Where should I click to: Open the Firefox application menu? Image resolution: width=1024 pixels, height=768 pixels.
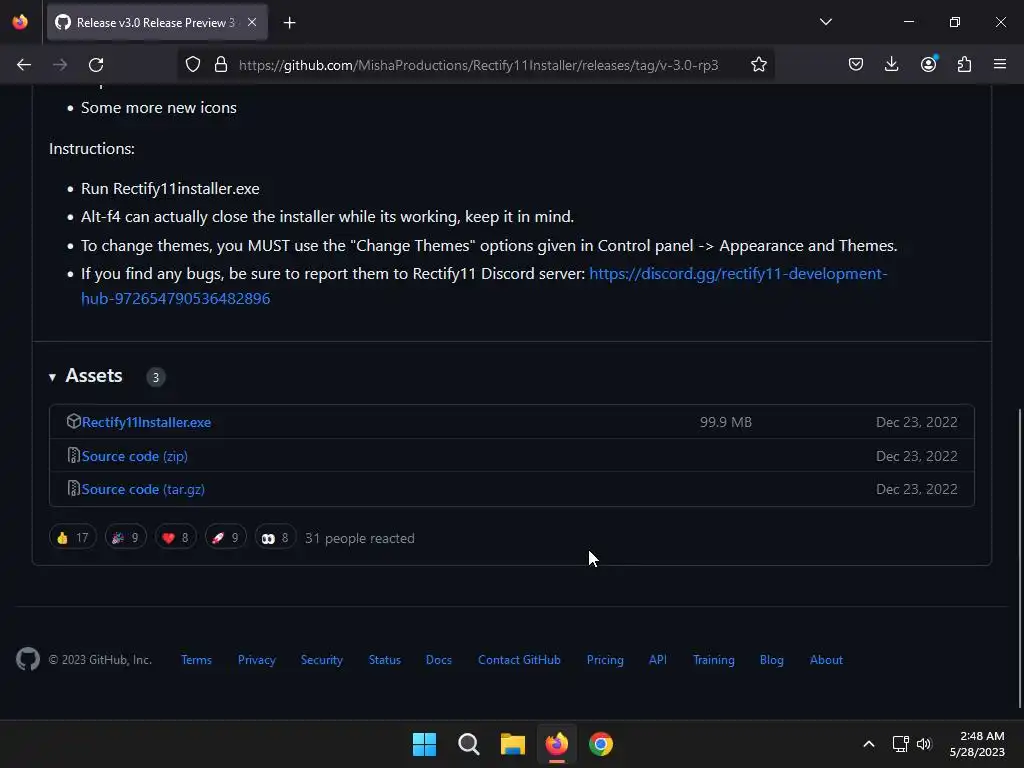[1000, 65]
